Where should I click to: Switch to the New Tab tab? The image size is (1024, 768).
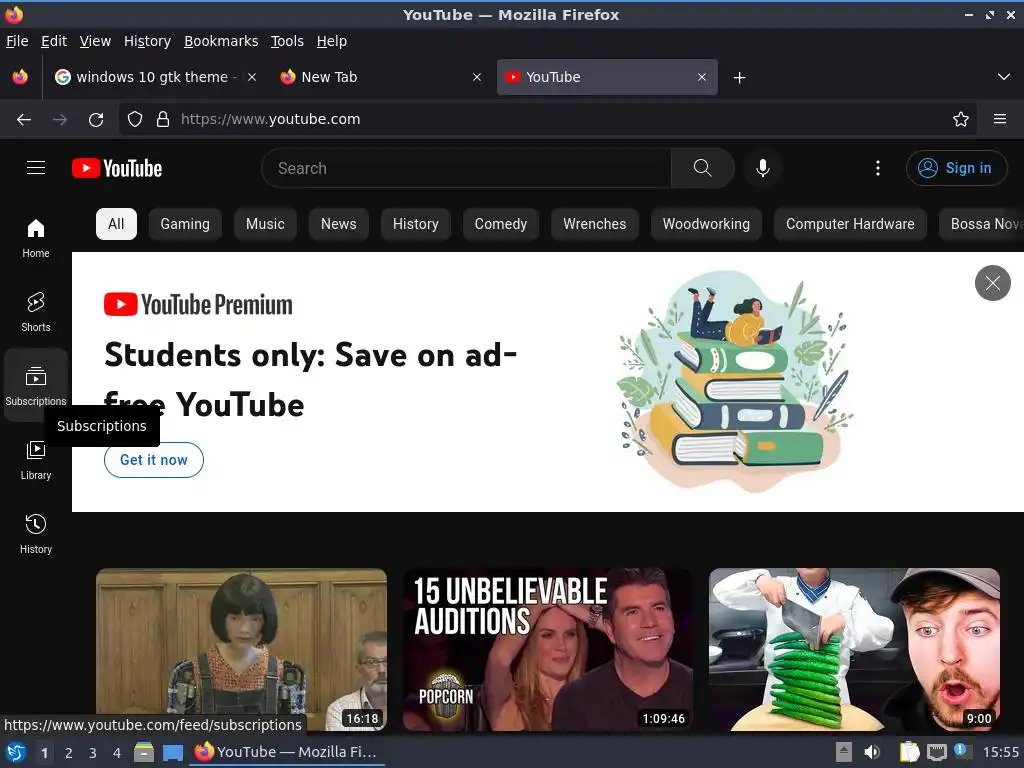tap(381, 77)
